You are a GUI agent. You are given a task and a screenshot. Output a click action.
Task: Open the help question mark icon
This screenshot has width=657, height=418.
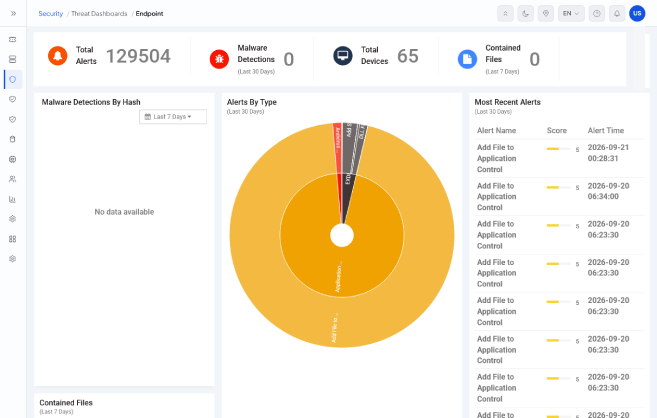coord(597,13)
